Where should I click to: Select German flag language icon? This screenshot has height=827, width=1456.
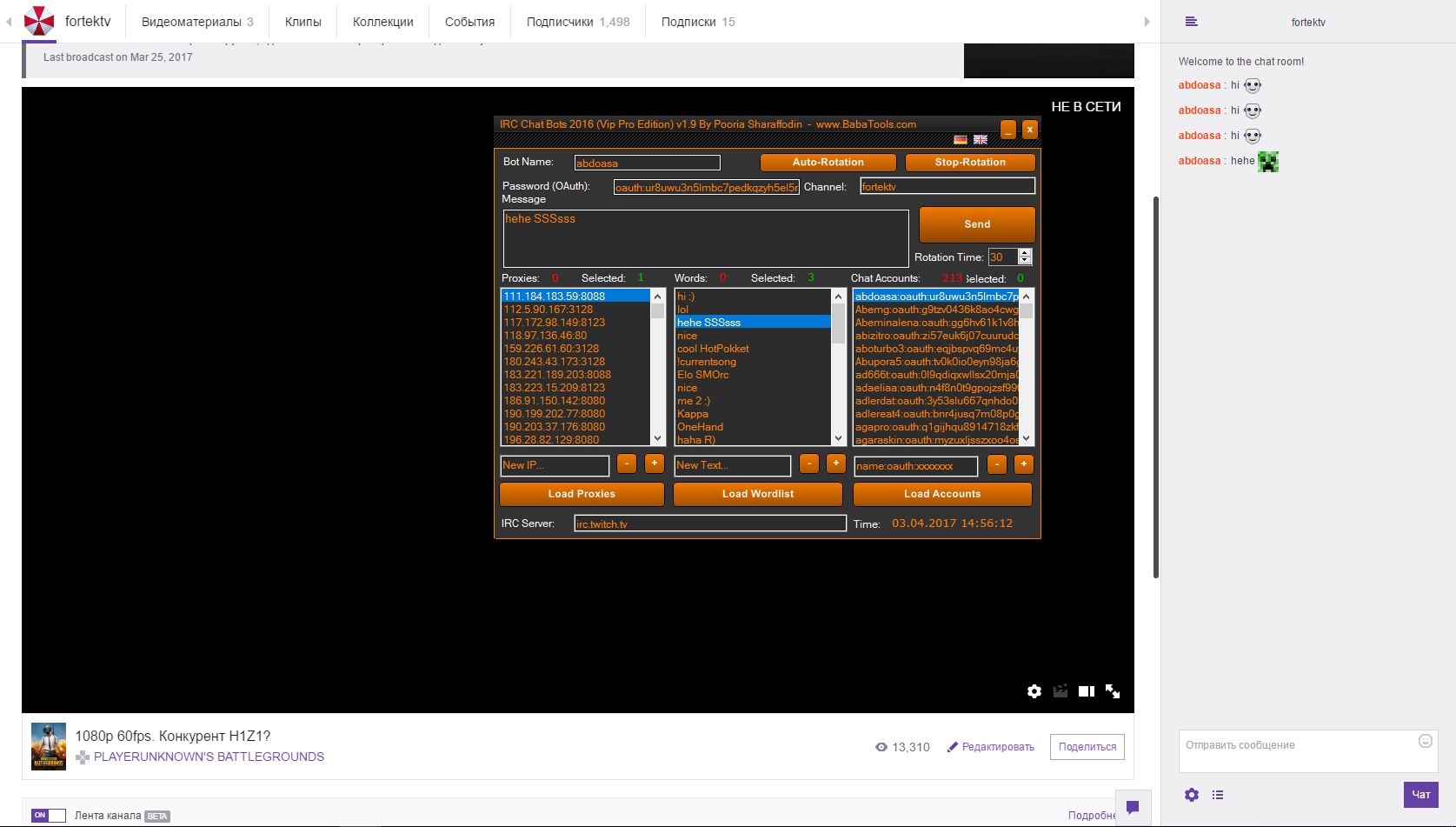click(961, 140)
